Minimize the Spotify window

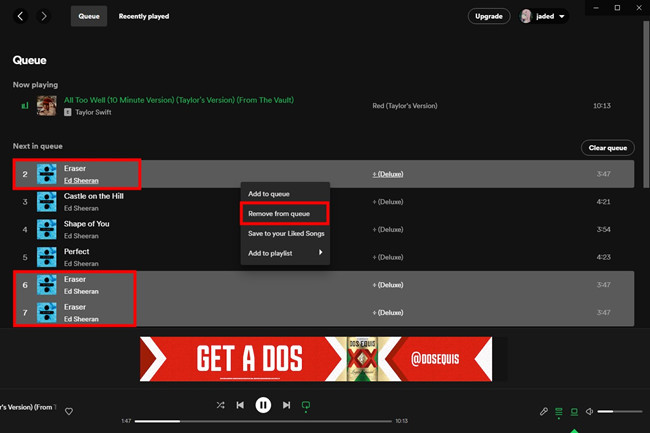pos(596,7)
